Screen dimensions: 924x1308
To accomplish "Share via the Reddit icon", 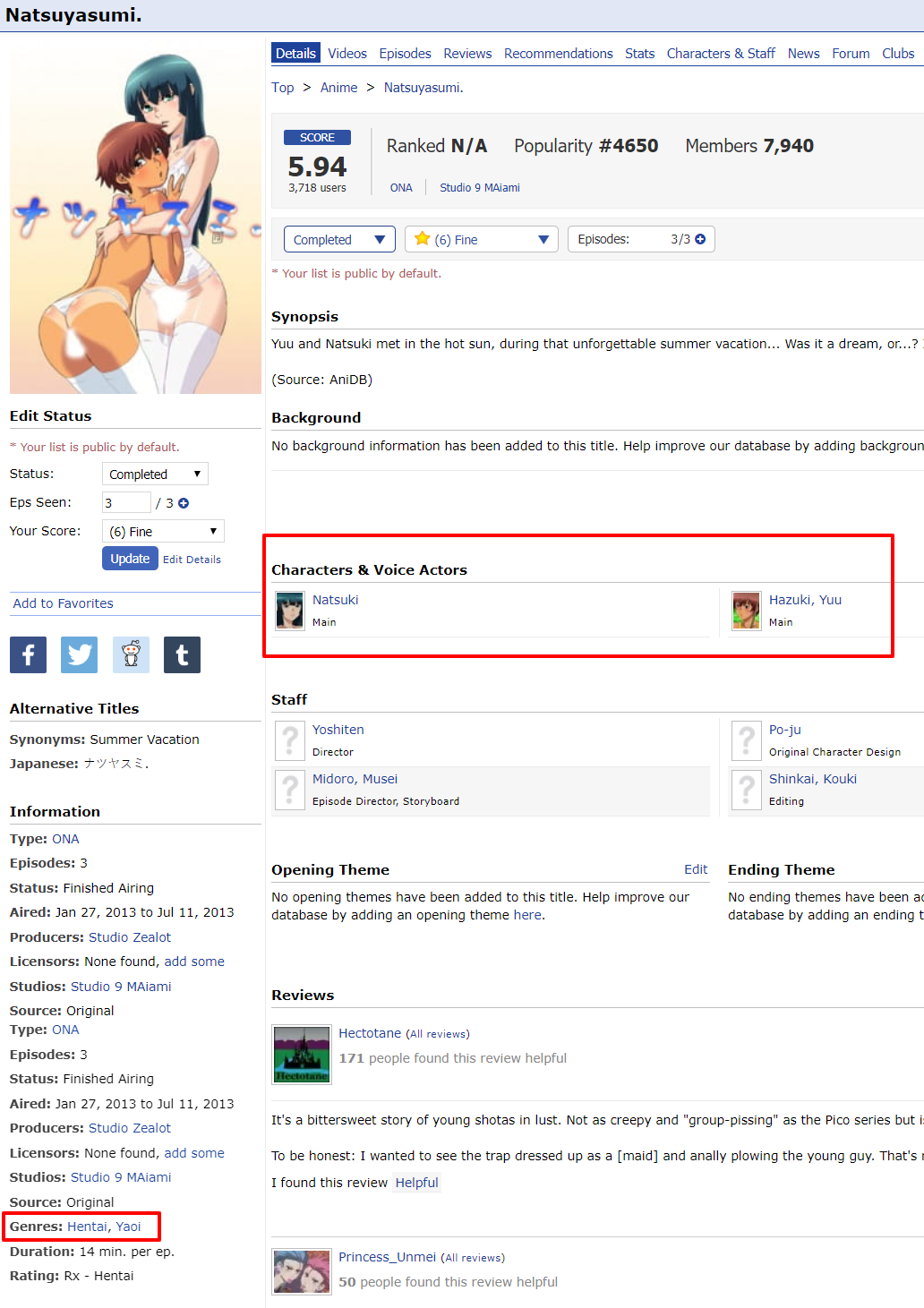I will point(131,655).
